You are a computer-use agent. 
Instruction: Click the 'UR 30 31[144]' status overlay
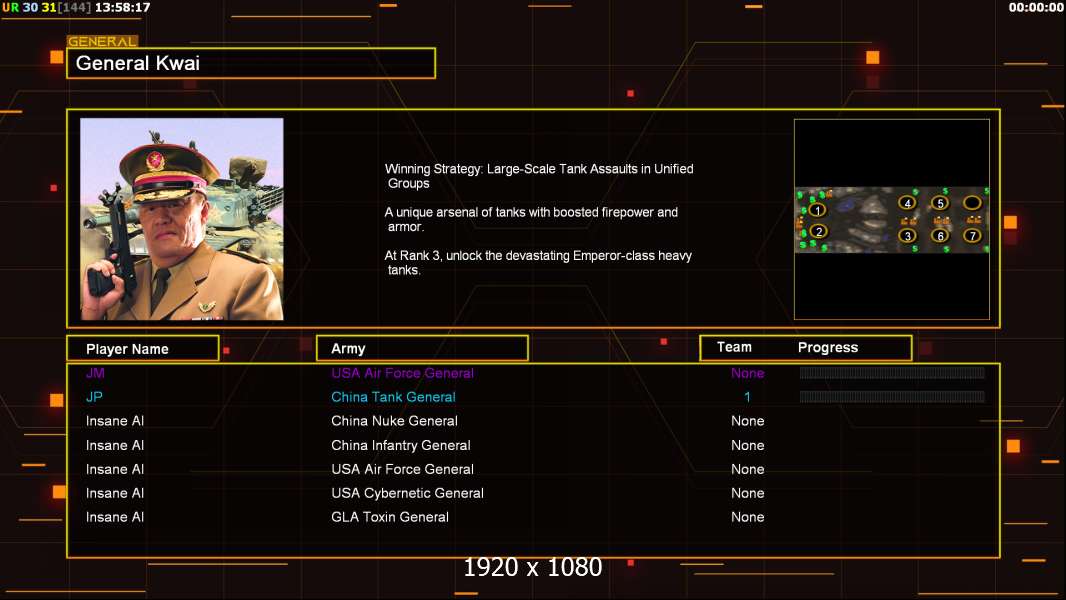(46, 7)
